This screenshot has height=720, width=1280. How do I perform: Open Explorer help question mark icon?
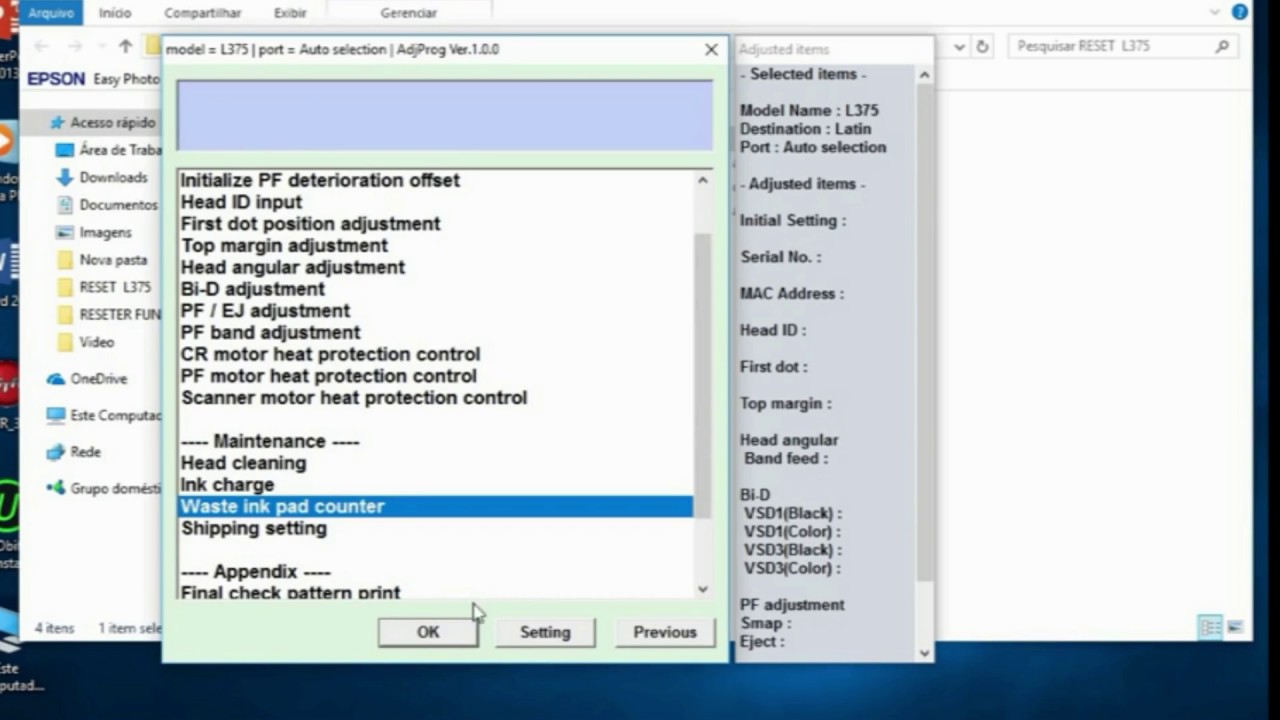(x=1240, y=12)
